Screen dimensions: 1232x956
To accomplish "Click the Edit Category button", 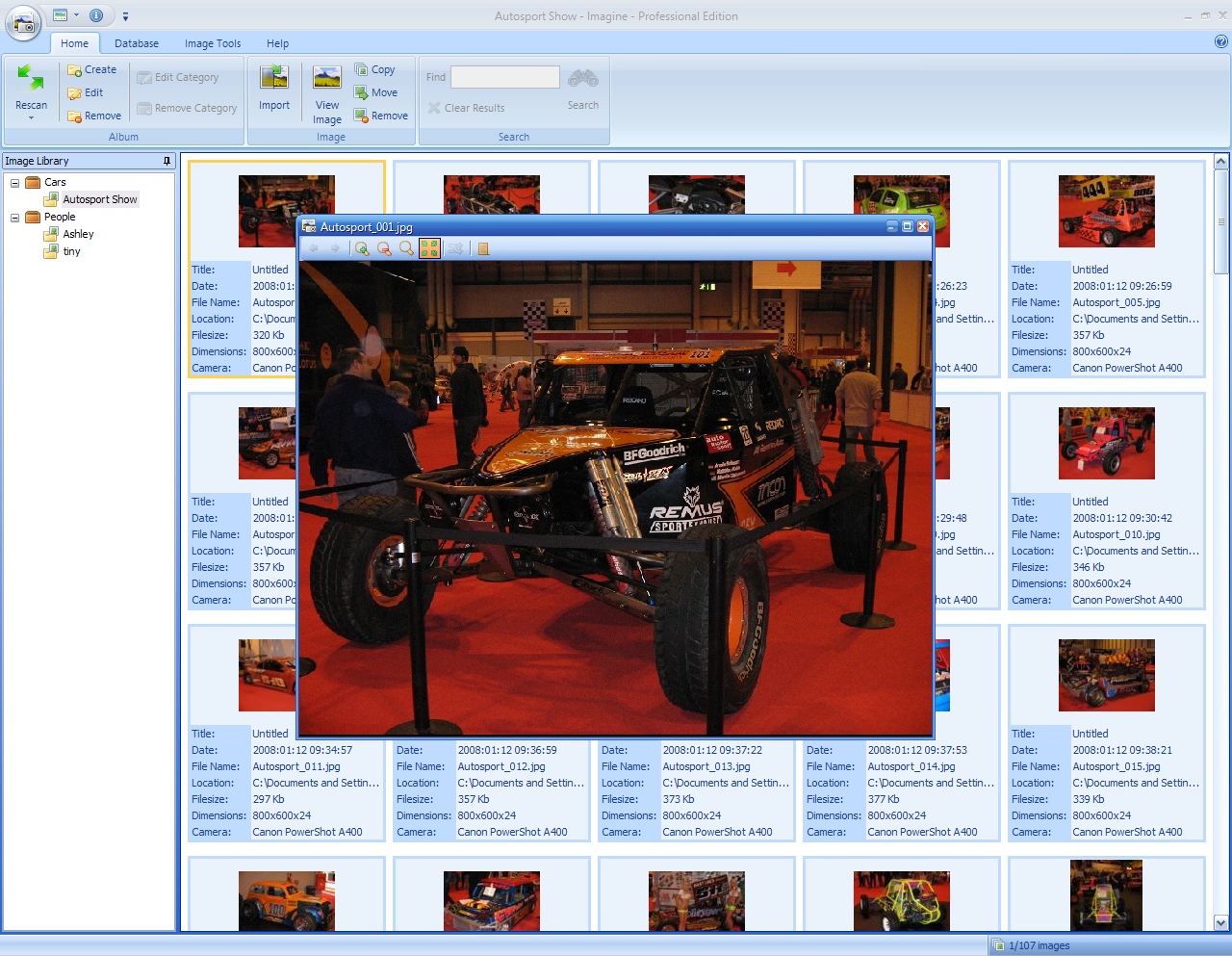I will 178,77.
